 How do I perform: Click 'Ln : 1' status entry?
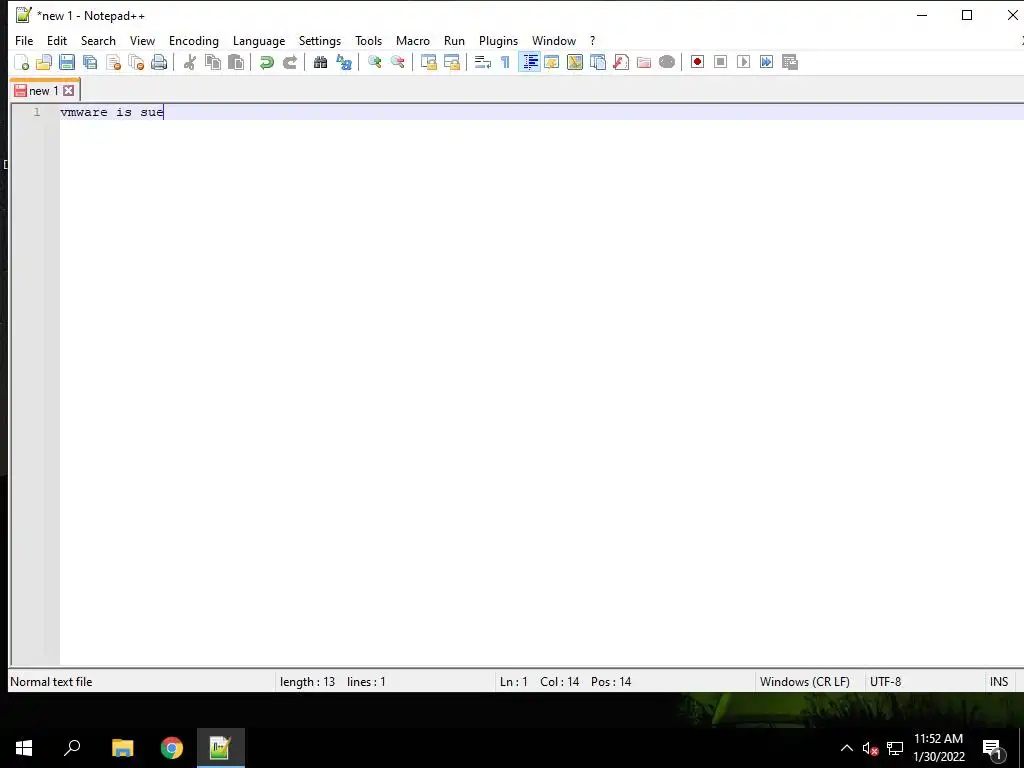(513, 682)
